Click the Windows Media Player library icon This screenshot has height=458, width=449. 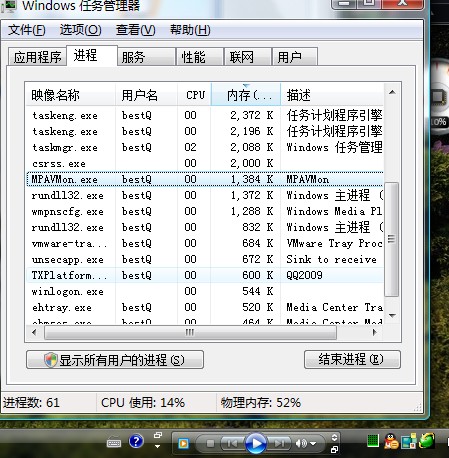click(x=183, y=443)
